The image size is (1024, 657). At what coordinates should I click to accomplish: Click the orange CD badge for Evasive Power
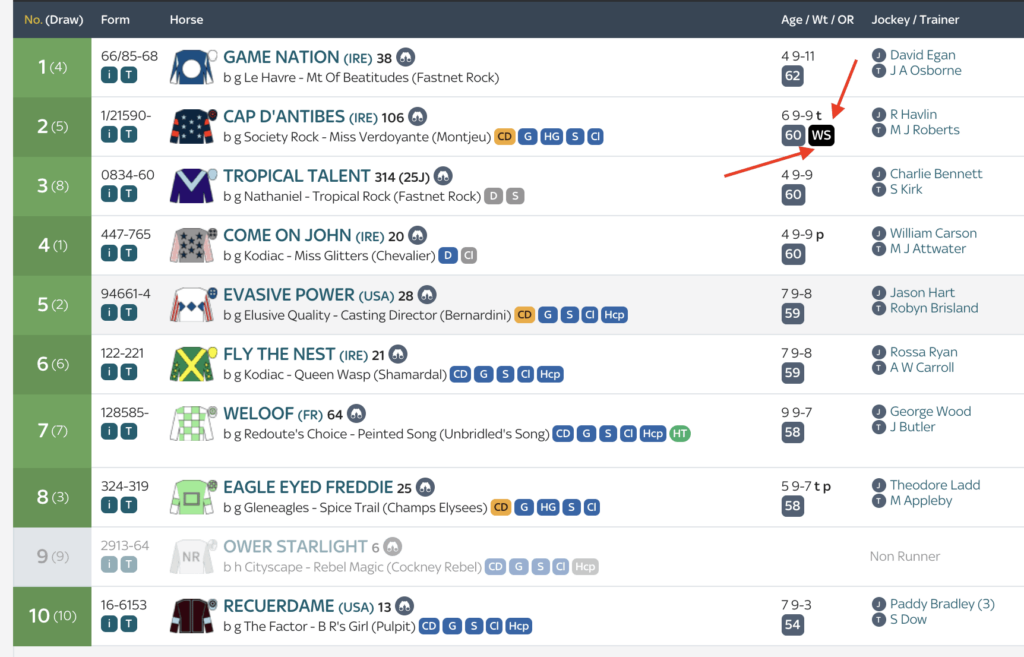(x=524, y=315)
